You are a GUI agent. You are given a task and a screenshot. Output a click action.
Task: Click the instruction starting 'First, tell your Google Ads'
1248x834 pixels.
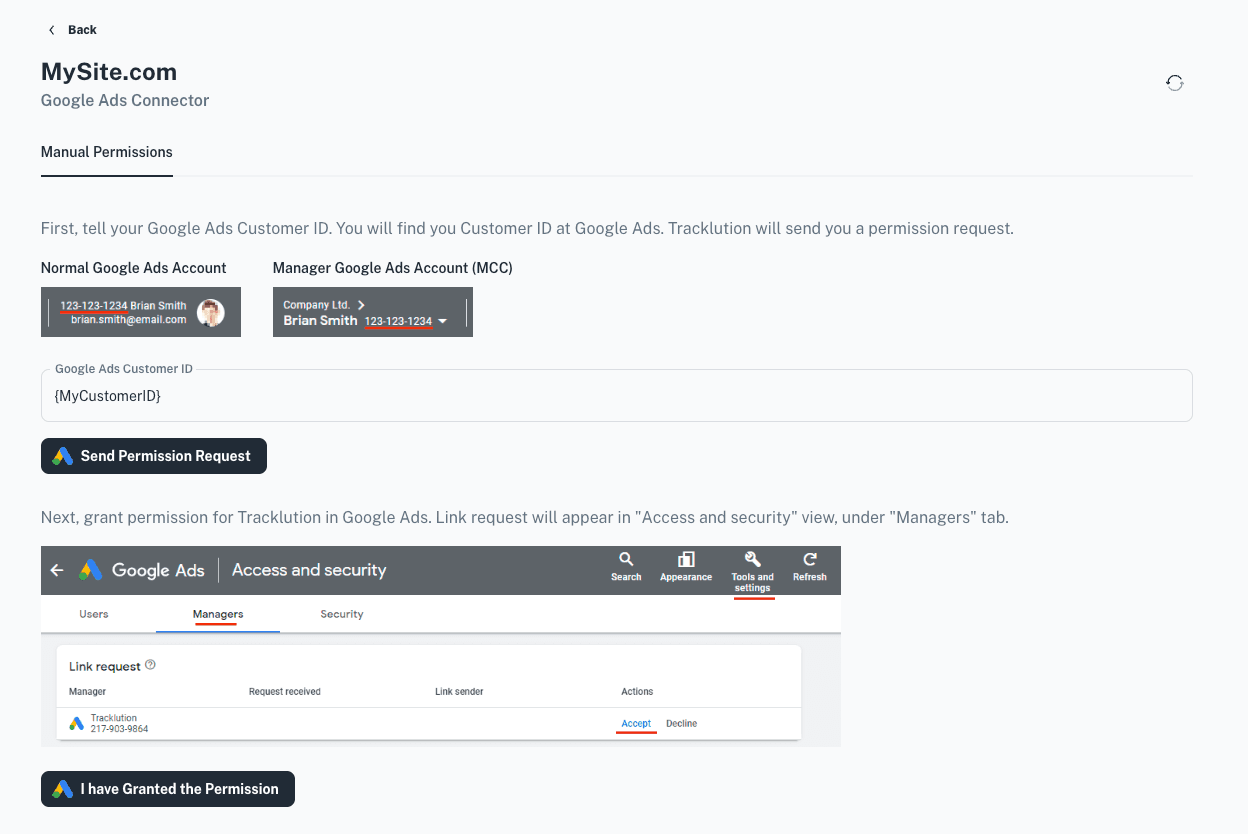tap(527, 228)
